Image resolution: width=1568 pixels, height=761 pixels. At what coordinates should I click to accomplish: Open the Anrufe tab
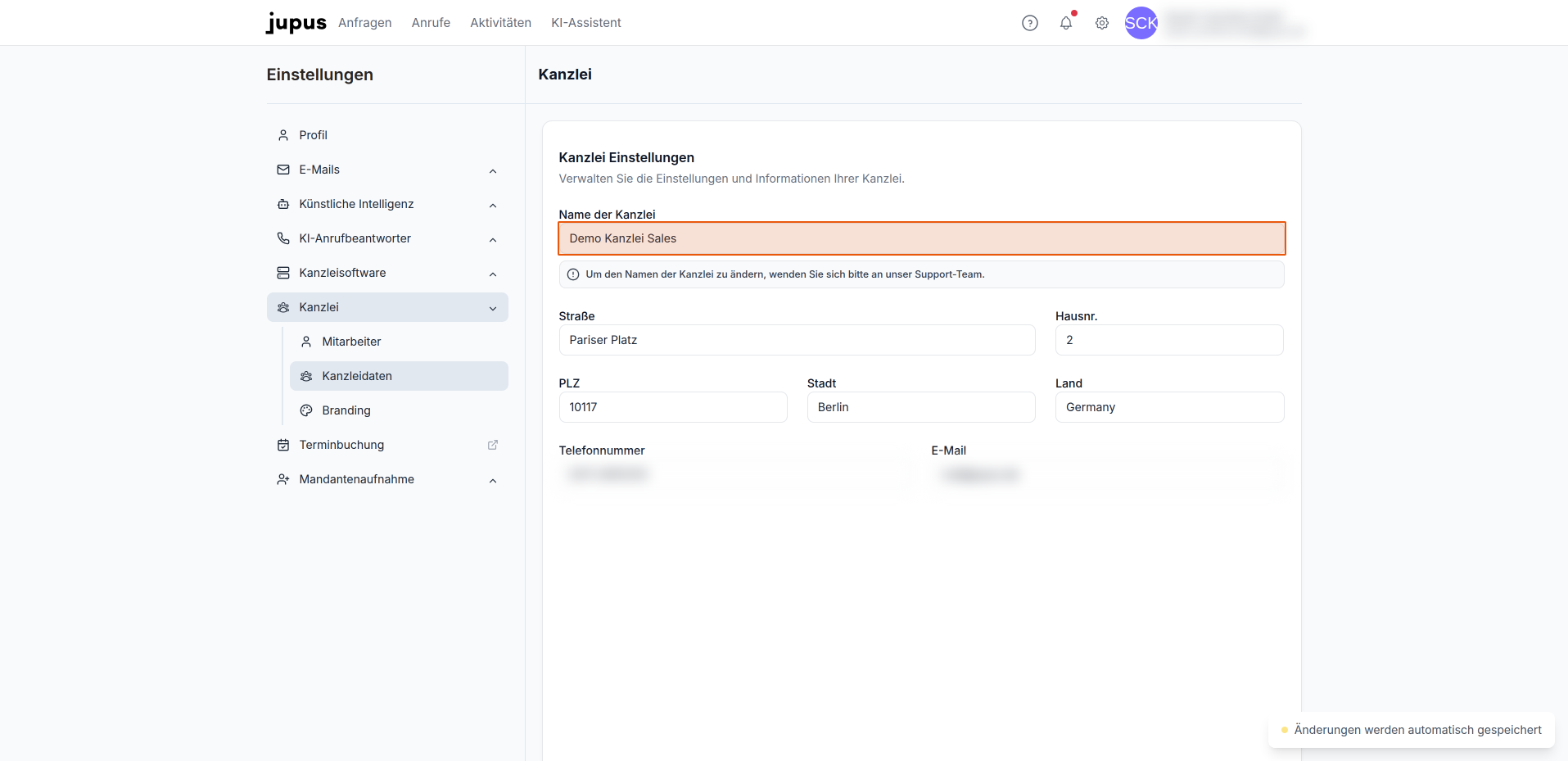tap(431, 23)
